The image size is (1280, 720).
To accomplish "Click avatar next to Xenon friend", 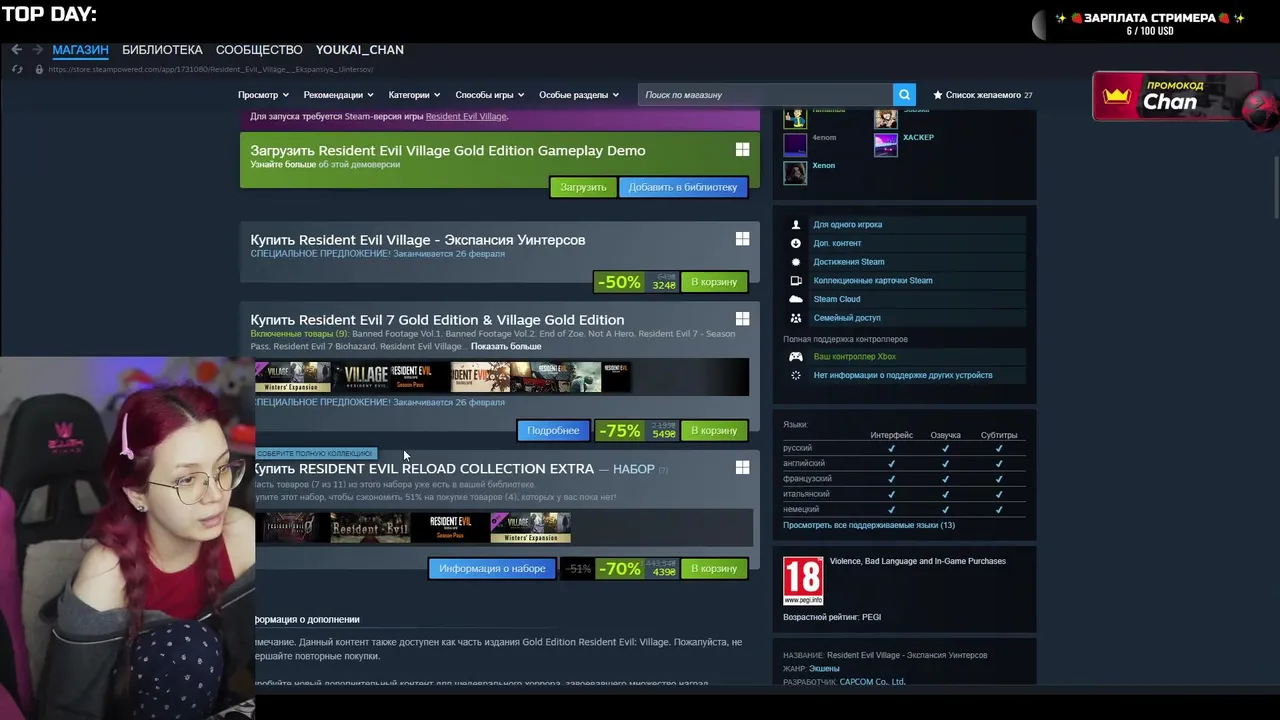I will [795, 173].
